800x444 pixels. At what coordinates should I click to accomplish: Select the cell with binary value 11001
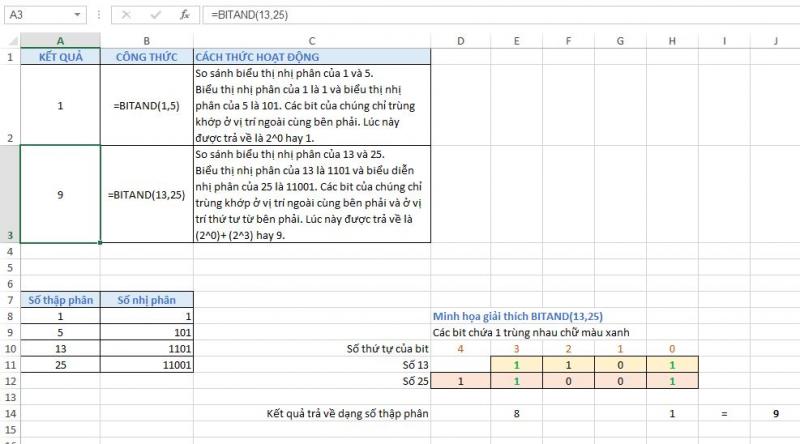pyautogui.click(x=147, y=364)
